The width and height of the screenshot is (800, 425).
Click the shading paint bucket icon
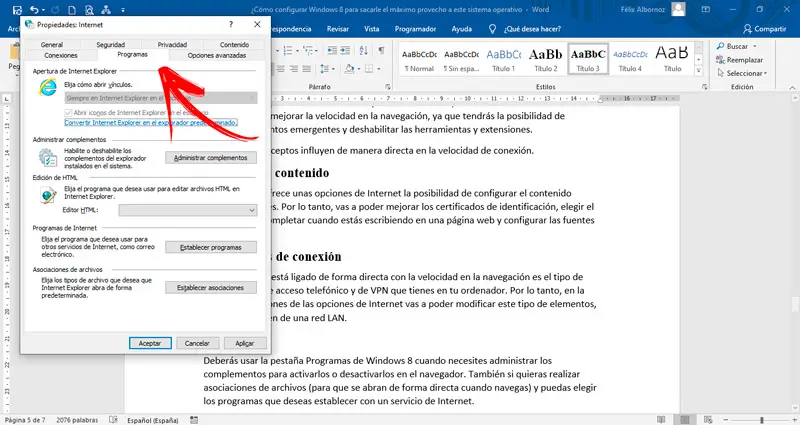pyautogui.click(x=349, y=68)
